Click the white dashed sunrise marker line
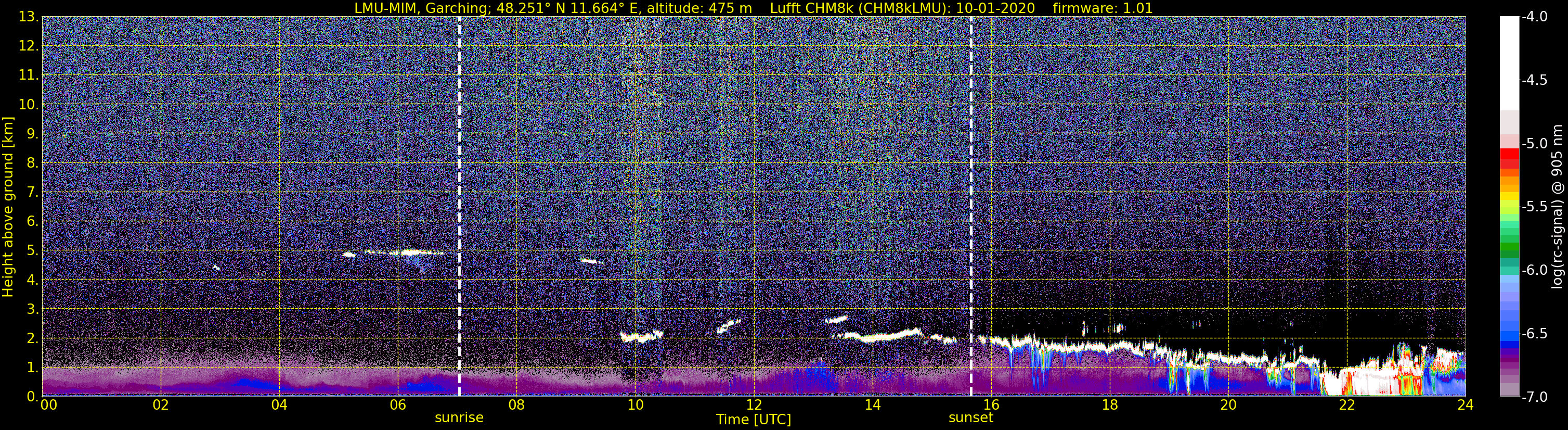 tap(459, 207)
